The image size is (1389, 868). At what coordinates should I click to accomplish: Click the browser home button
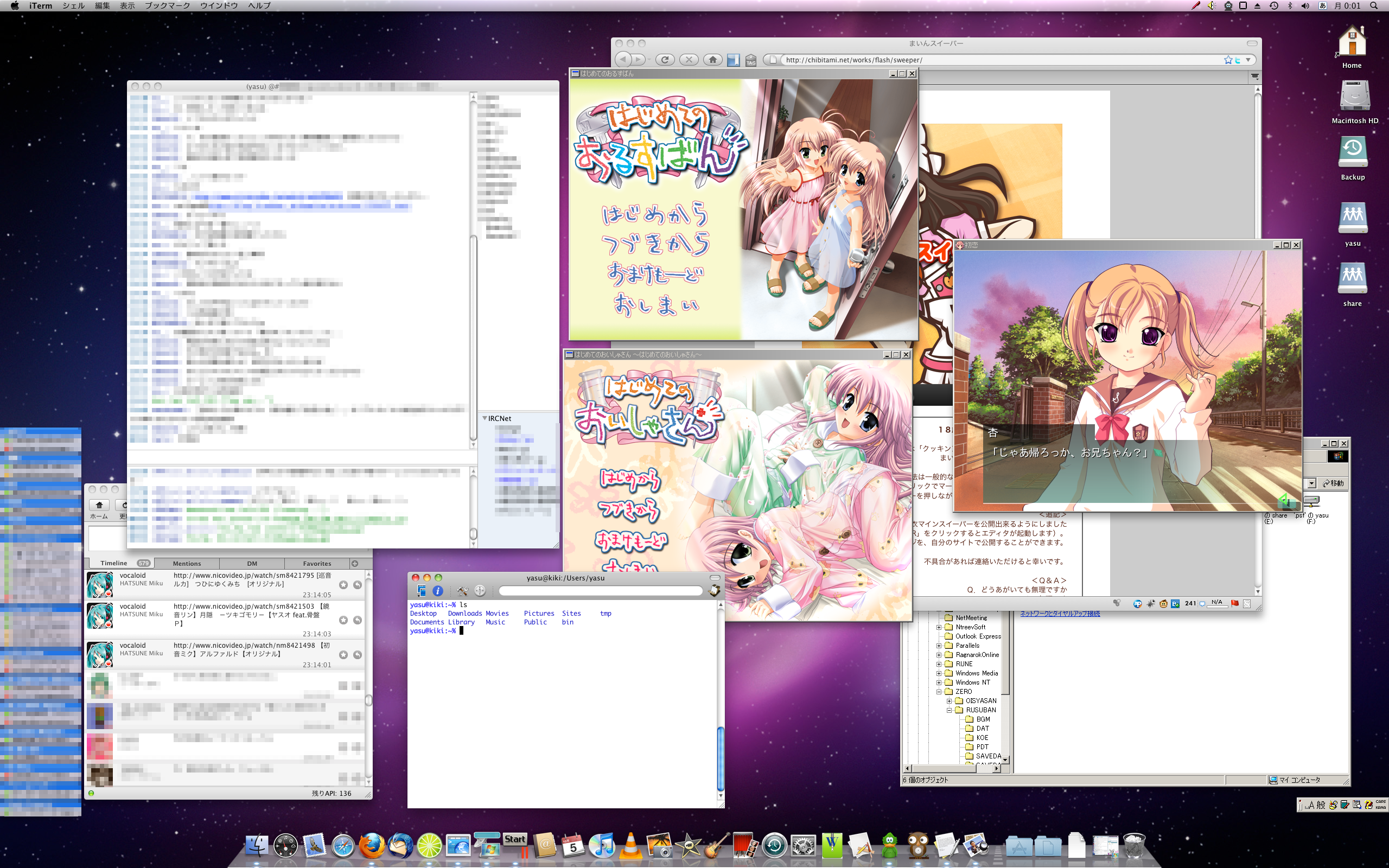click(x=712, y=59)
